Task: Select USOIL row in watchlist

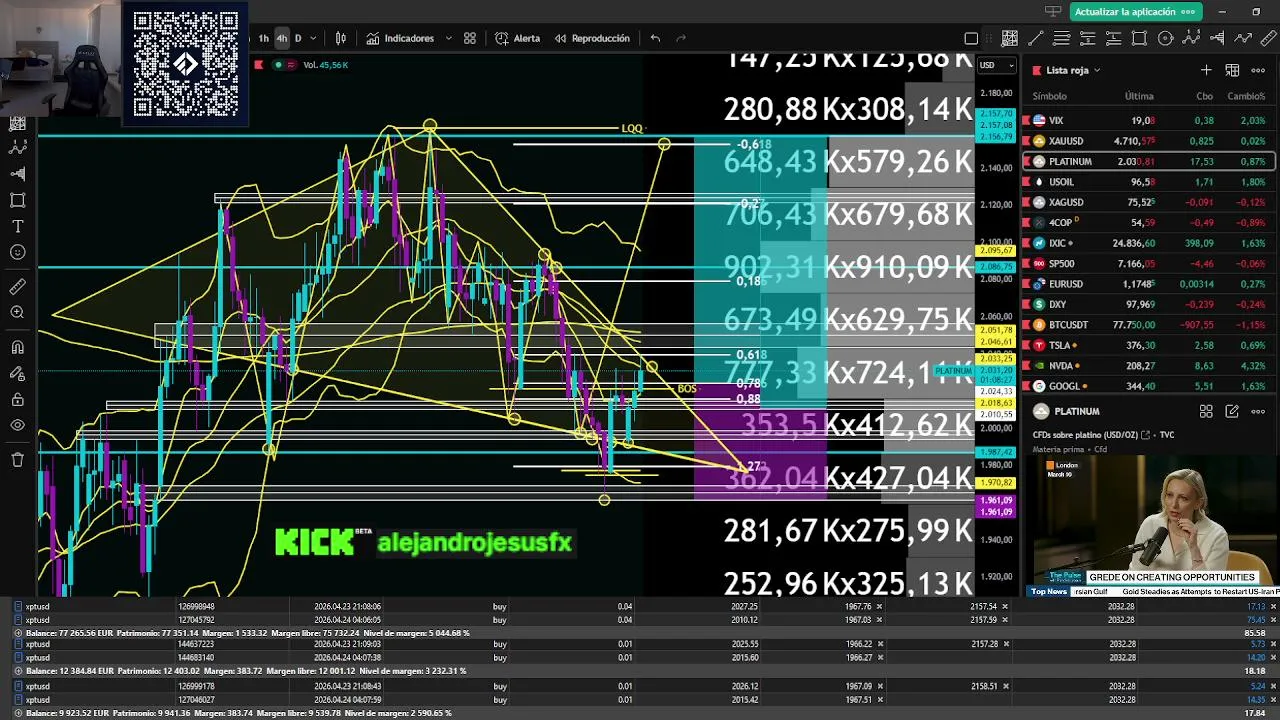Action: [x=1148, y=182]
